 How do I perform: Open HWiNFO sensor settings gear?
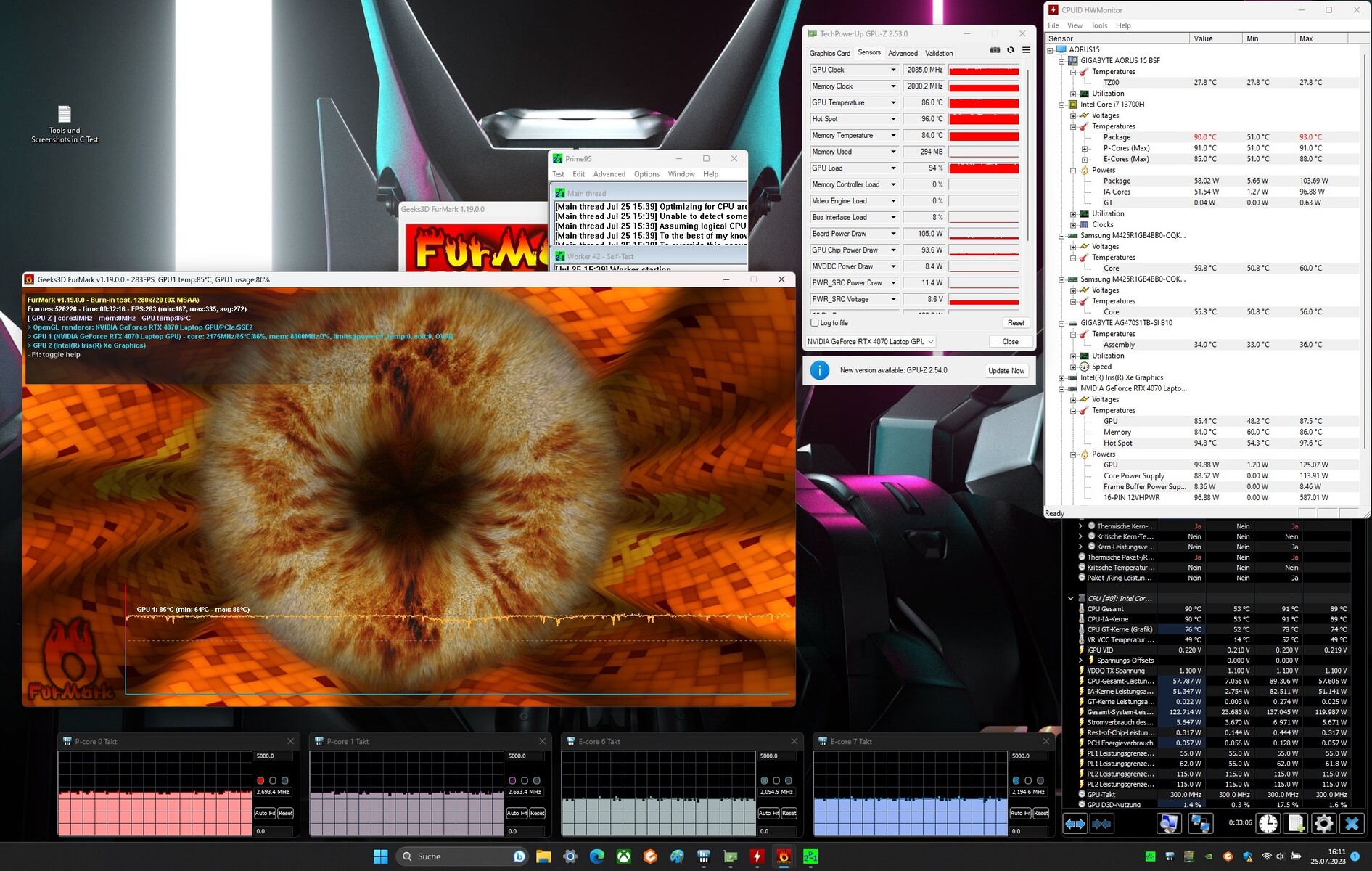(x=1323, y=824)
